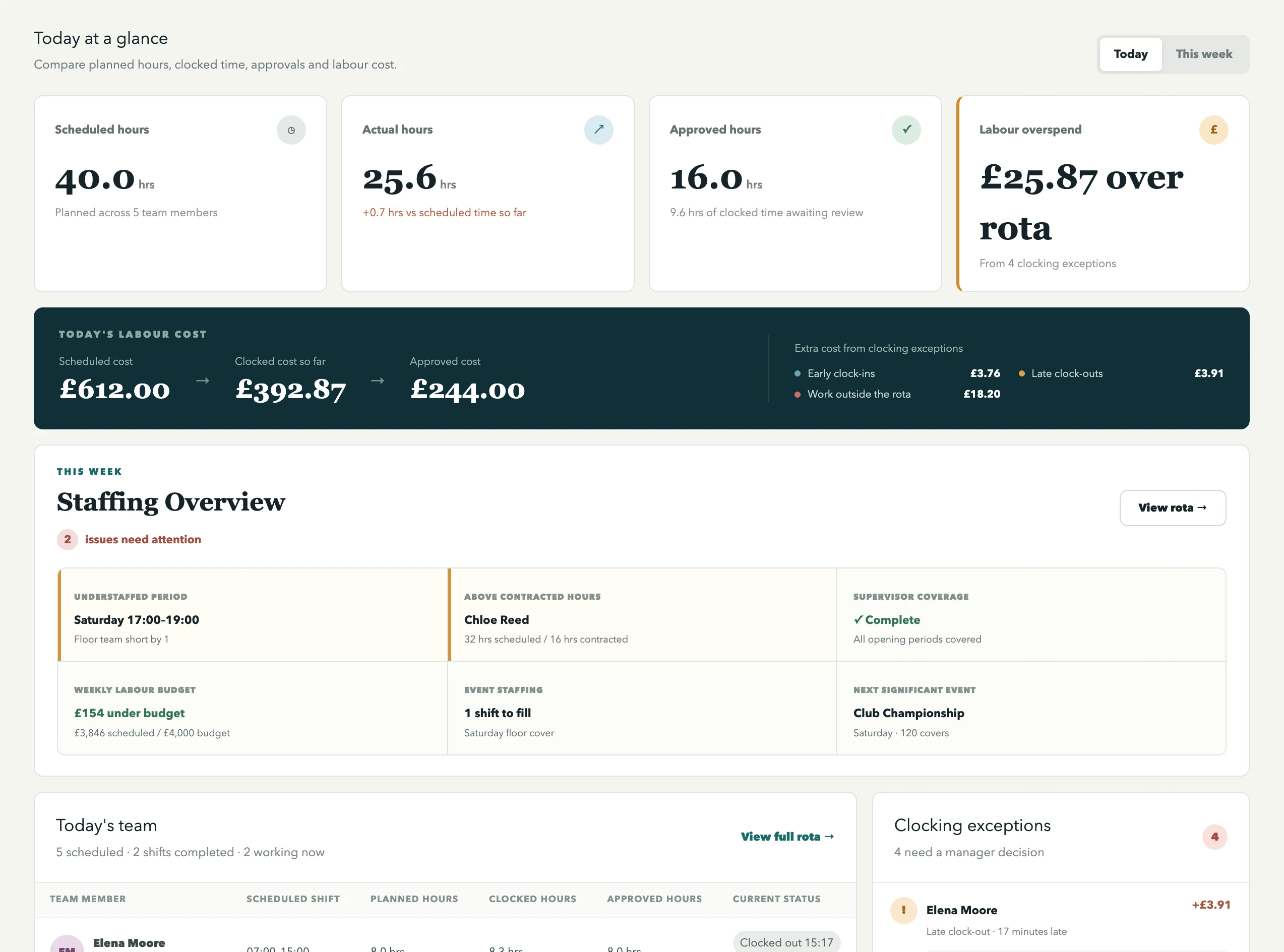Click the red 2 issues badge
This screenshot has height=952, width=1284.
pos(68,539)
